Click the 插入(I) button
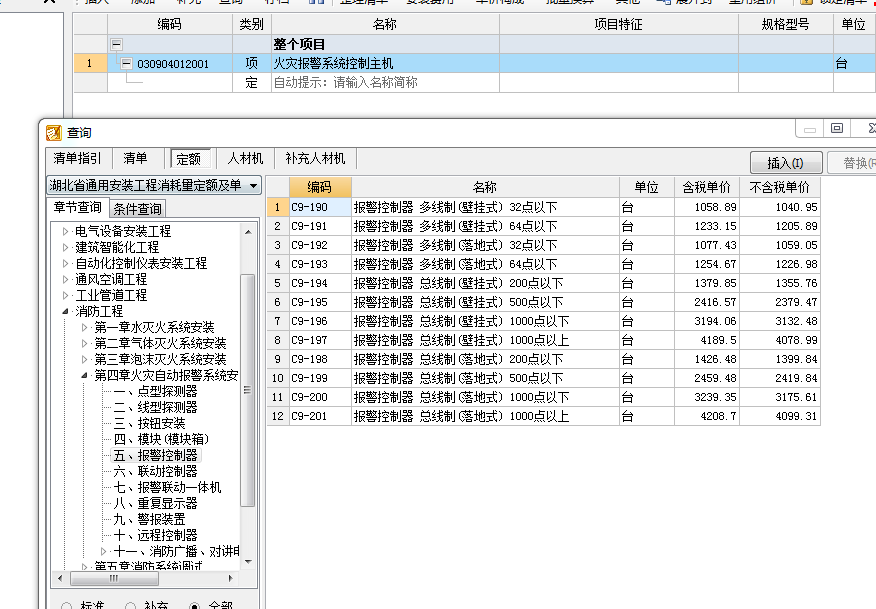Image resolution: width=876 pixels, height=609 pixels. (785, 163)
